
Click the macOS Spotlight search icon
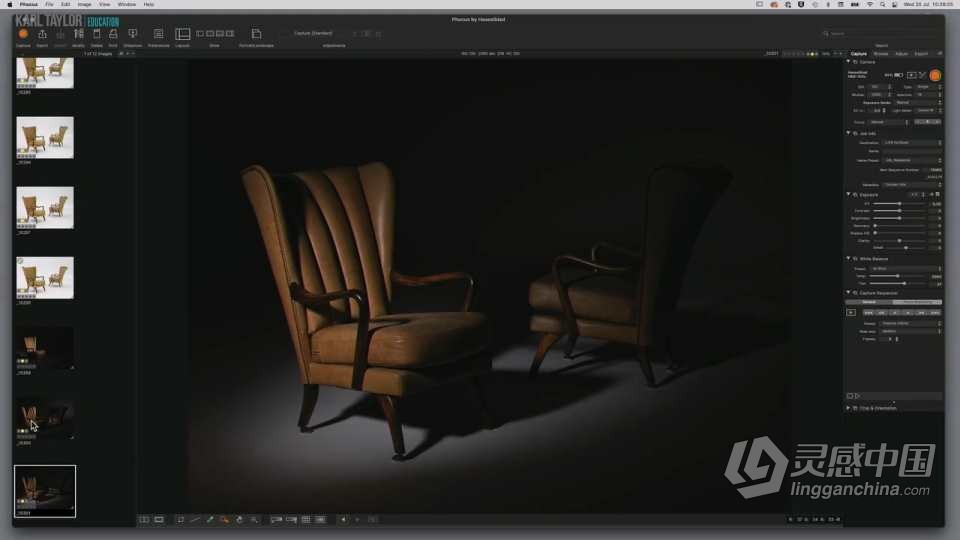(882, 4)
